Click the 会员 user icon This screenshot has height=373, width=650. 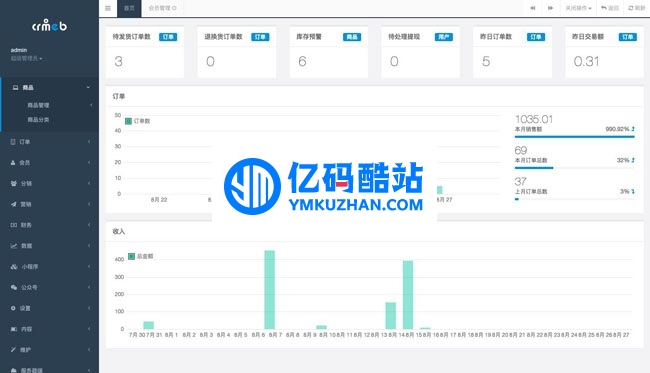click(13, 162)
